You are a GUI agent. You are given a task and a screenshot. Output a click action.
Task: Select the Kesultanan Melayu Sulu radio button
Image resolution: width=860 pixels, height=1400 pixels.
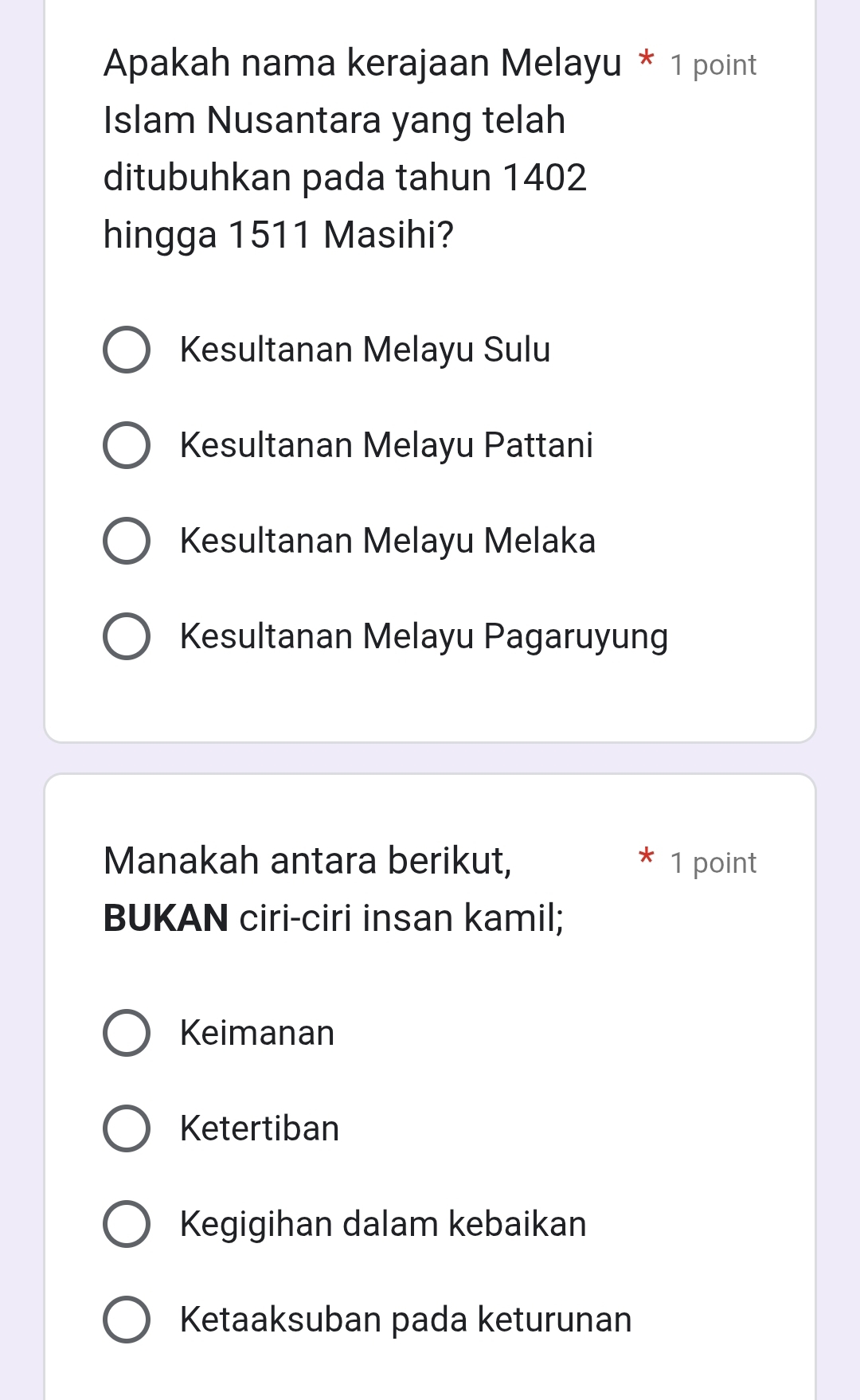pos(127,350)
